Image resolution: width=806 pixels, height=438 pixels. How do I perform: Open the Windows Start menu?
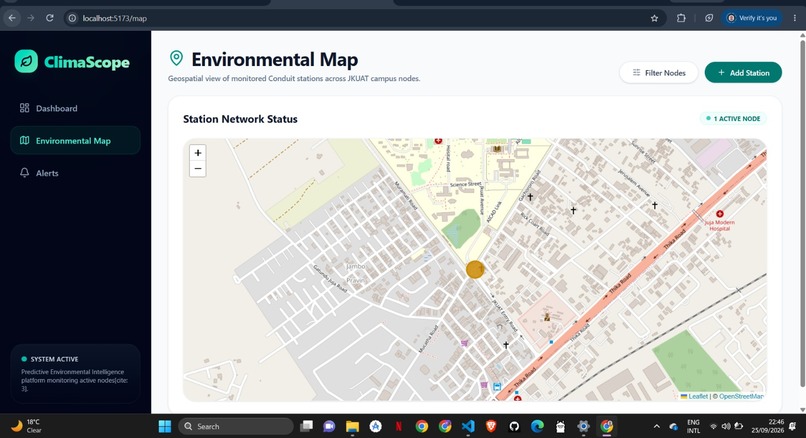pyautogui.click(x=165, y=426)
